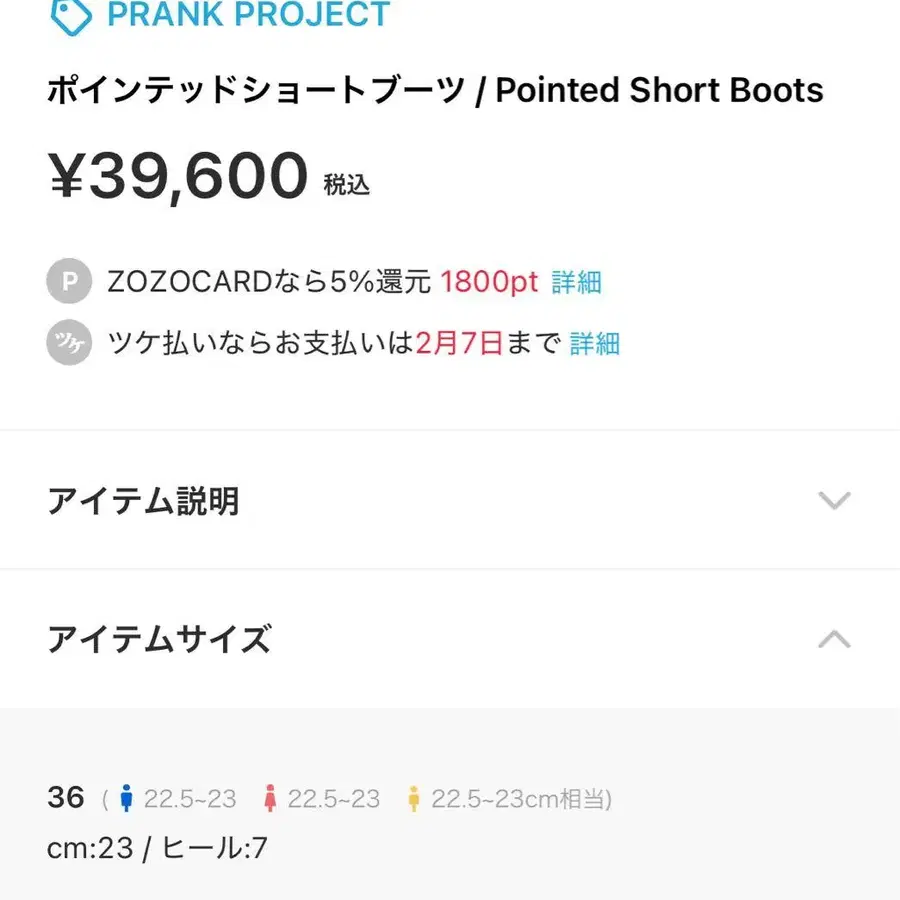This screenshot has width=900, height=900.
Task: Click the circular P ZOZOCARD points icon
Action: pyautogui.click(x=68, y=281)
